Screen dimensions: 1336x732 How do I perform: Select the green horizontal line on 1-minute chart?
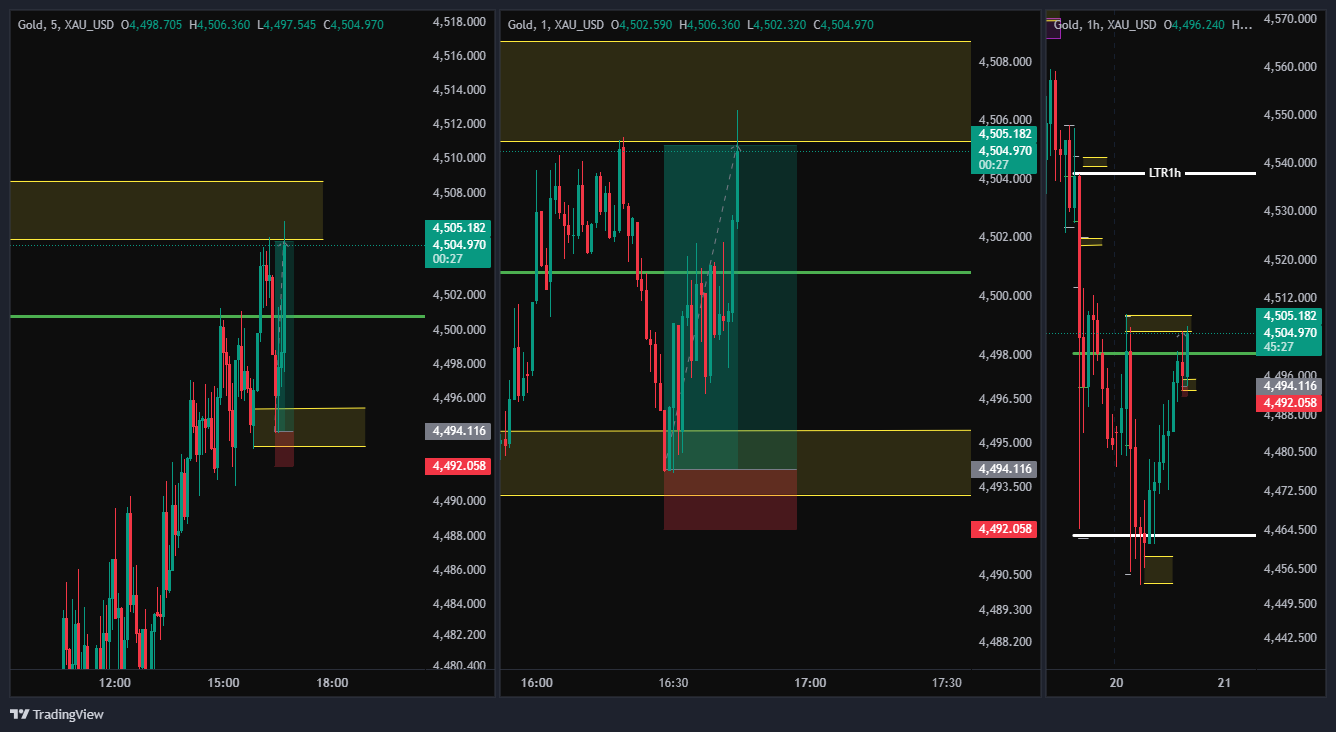pos(735,272)
